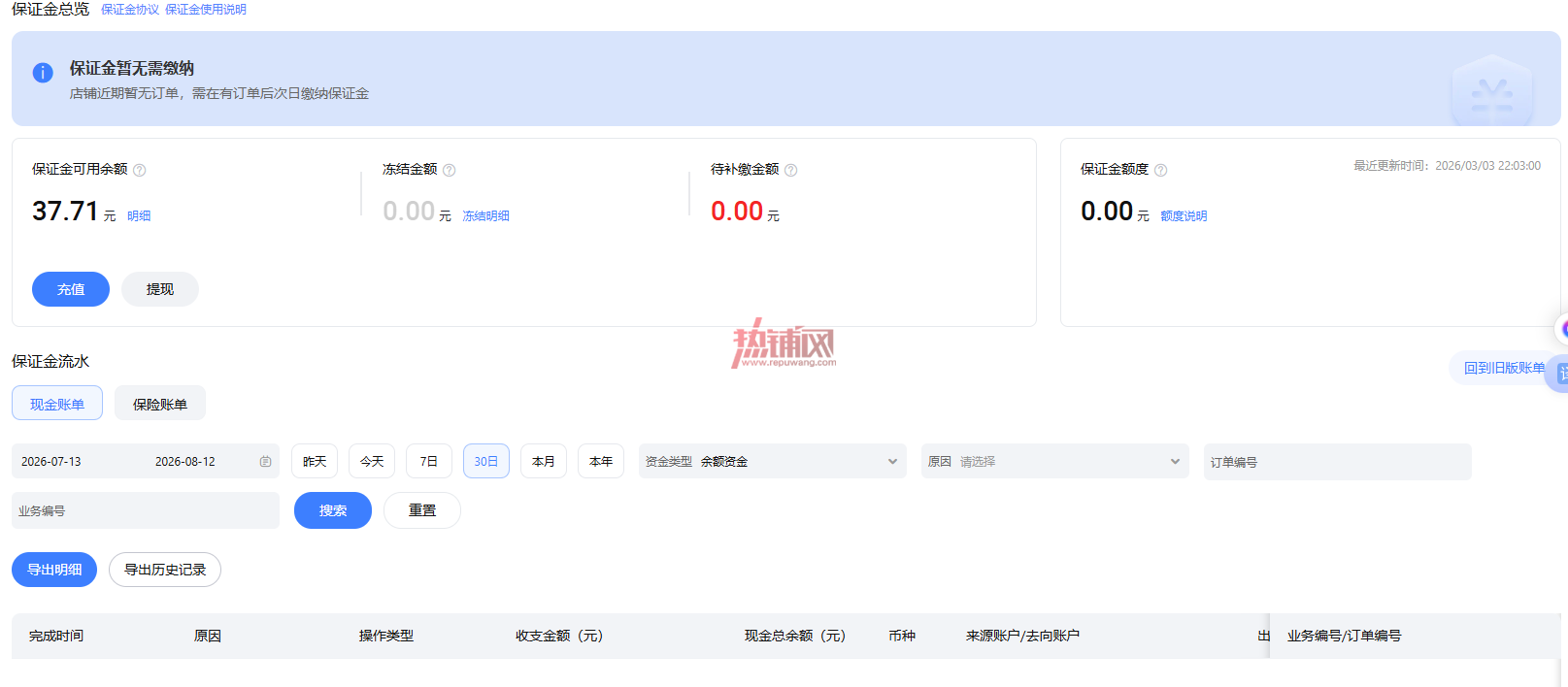Viewport: 1568px width, 687px height.
Task: Choose the 本月 date range option
Action: point(544,461)
